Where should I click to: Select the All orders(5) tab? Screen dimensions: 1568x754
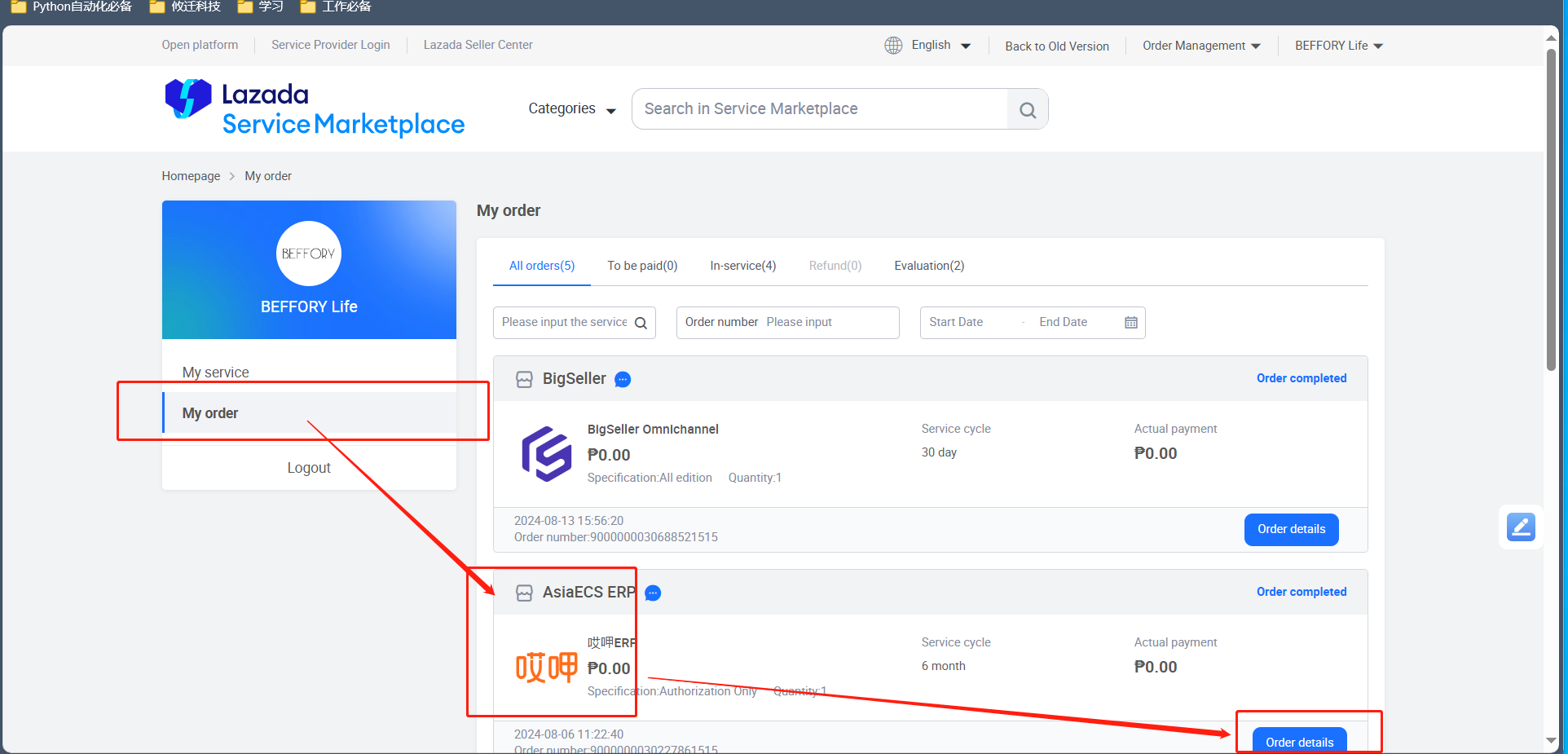point(542,266)
